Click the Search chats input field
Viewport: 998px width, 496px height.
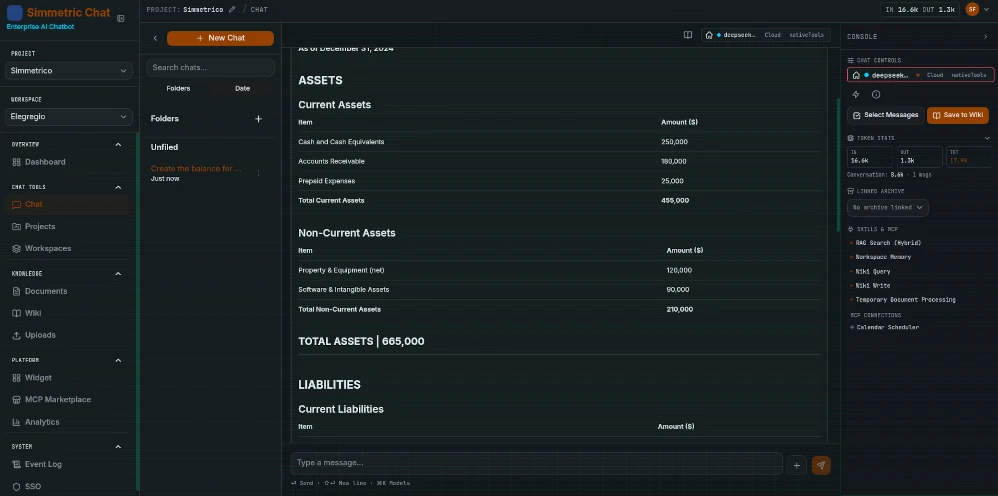pos(210,67)
